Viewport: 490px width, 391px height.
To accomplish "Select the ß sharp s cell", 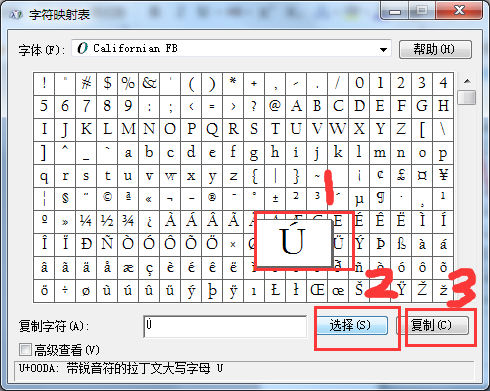I will pyautogui.click(x=401, y=244).
